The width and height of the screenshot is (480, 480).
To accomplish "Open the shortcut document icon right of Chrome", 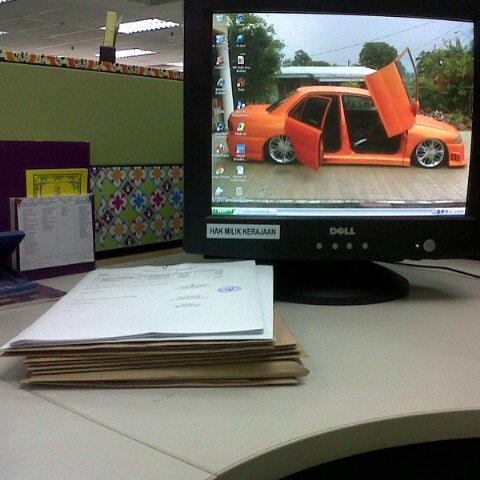I will (x=240, y=170).
